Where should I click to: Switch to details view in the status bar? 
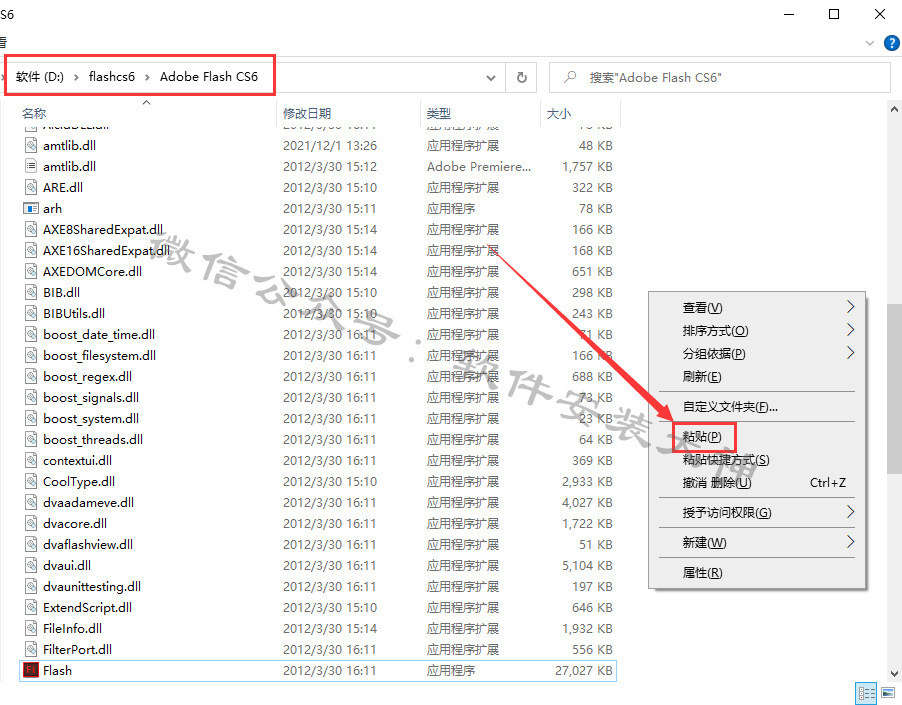(x=866, y=693)
